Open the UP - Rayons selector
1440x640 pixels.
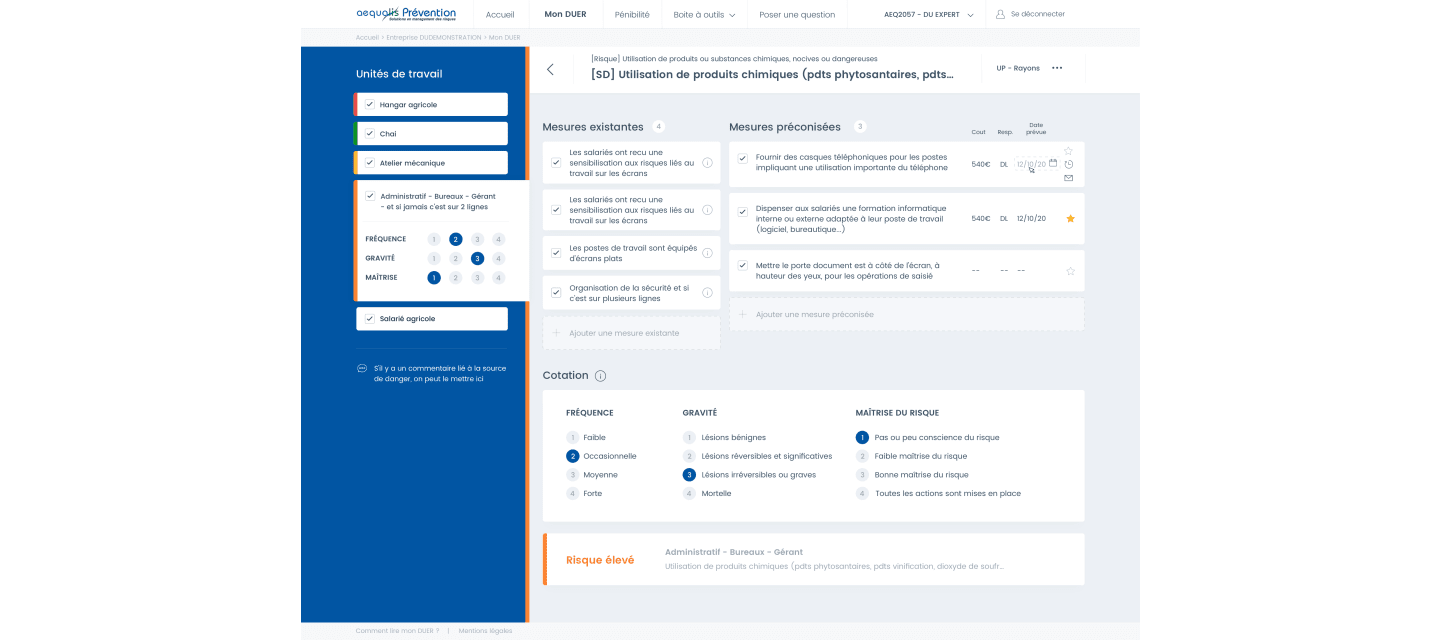(x=1018, y=68)
